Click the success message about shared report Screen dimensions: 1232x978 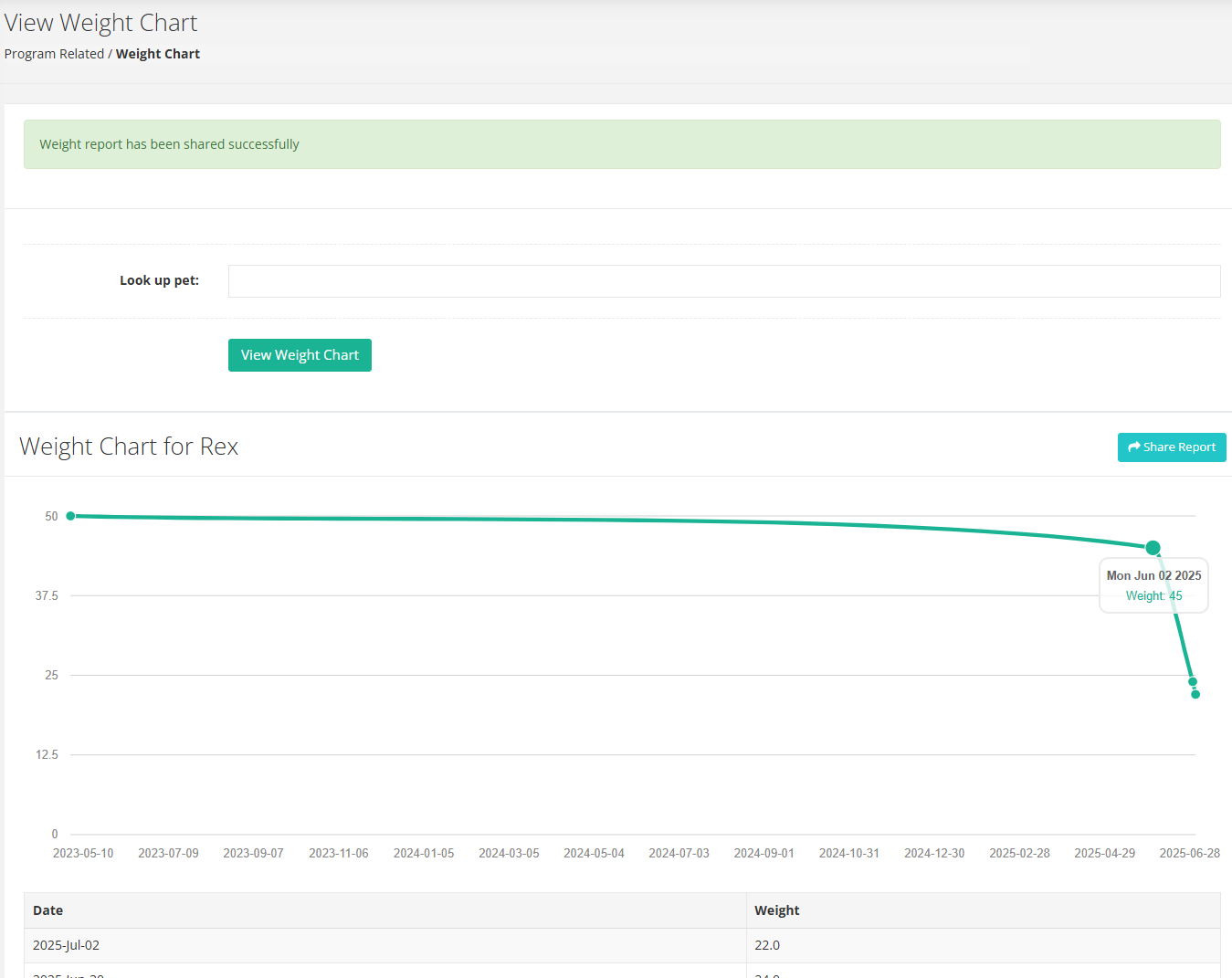tap(622, 144)
